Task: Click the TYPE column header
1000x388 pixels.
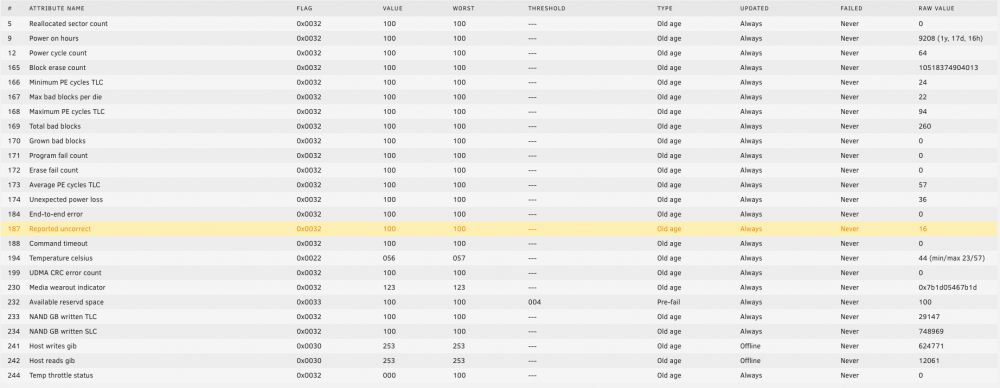Action: (x=665, y=8)
